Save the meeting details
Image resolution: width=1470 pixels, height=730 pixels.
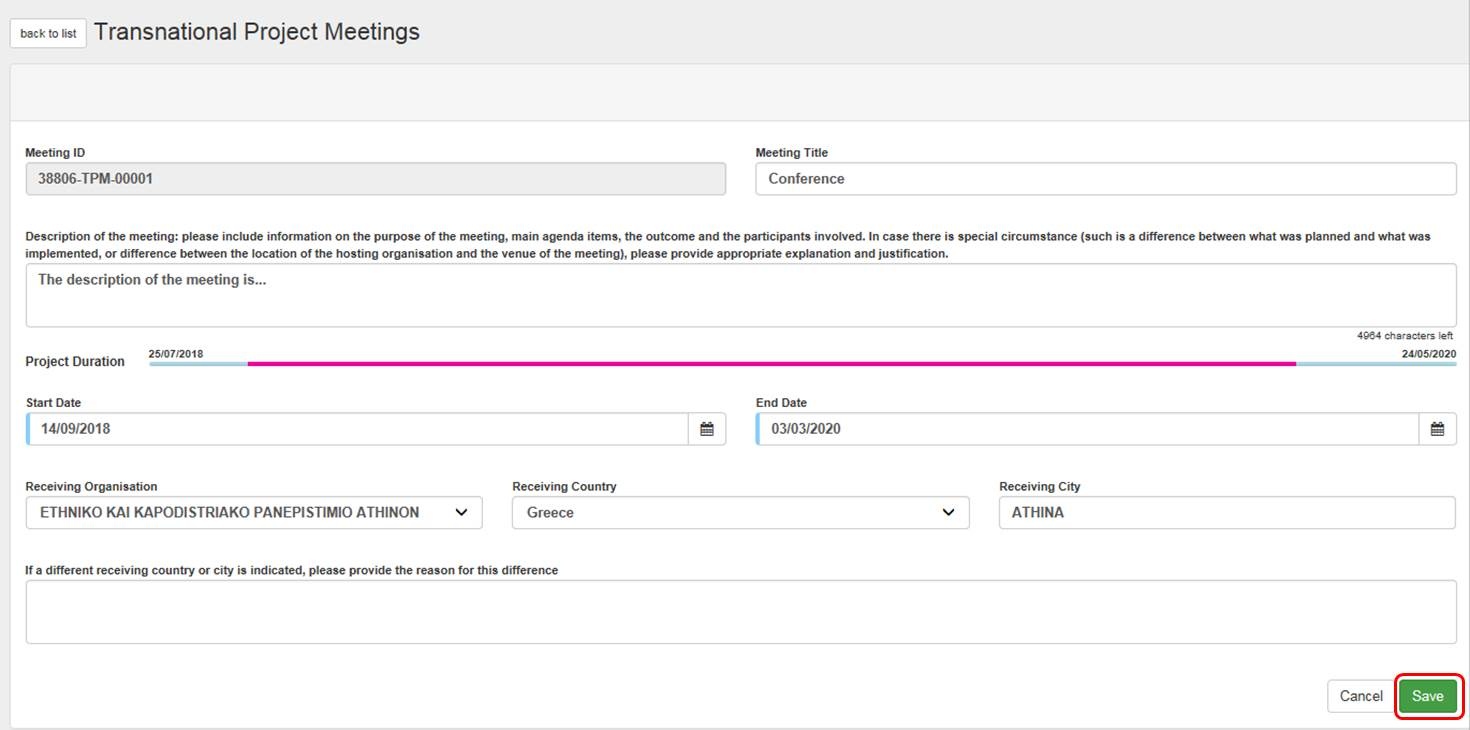coord(1428,696)
